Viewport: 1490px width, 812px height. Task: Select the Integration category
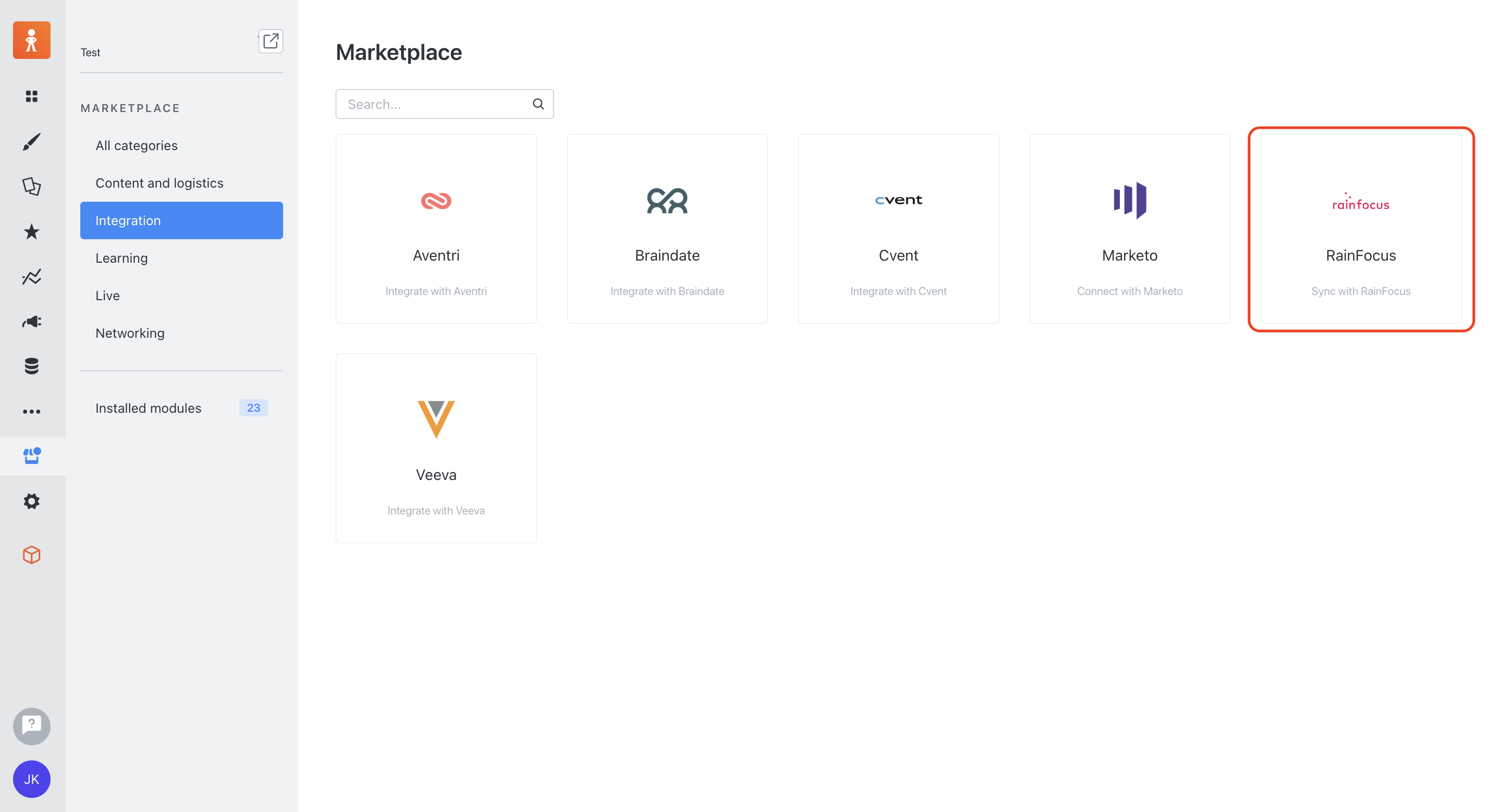coord(181,220)
